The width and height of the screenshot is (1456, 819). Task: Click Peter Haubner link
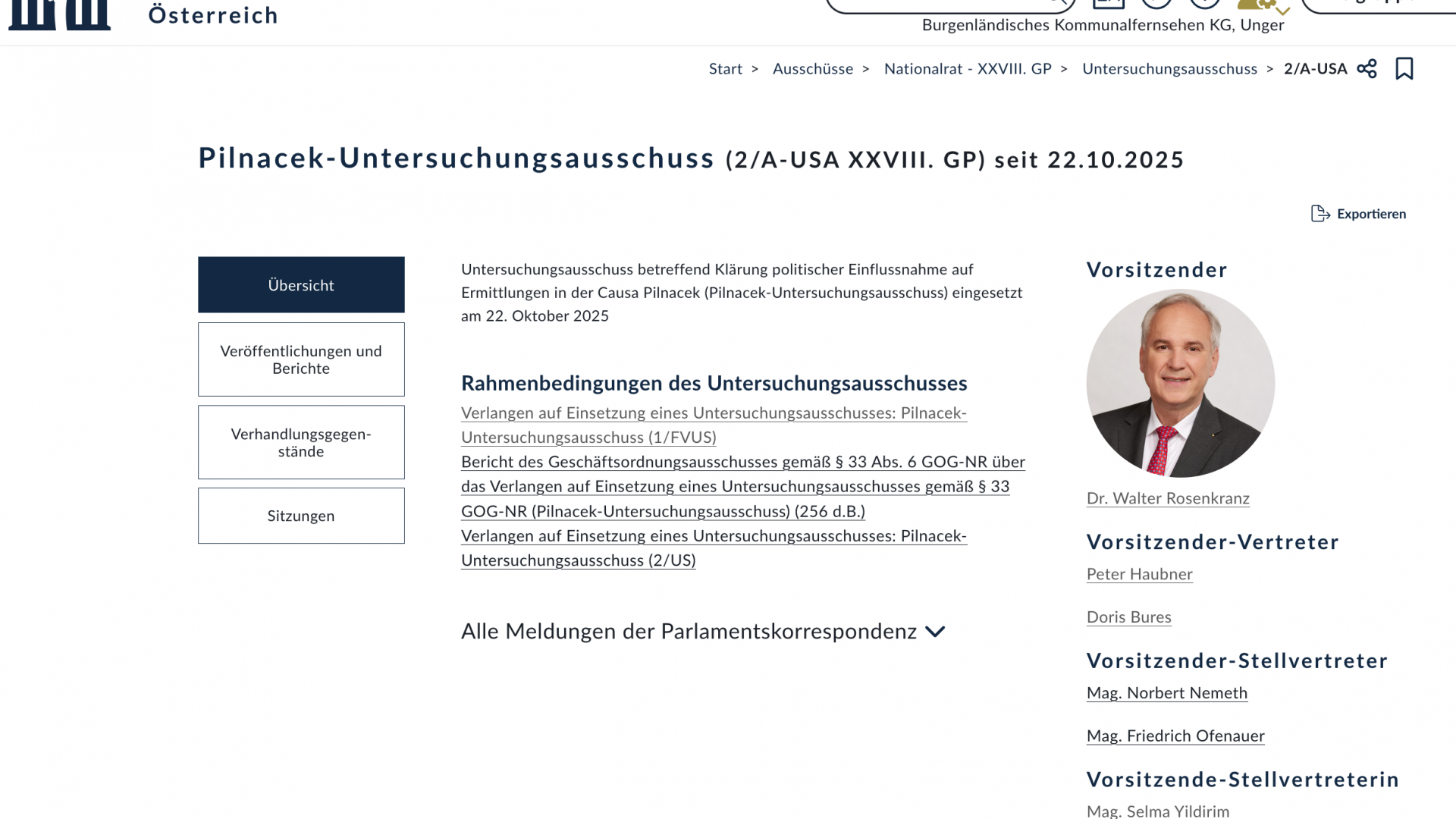click(1139, 574)
